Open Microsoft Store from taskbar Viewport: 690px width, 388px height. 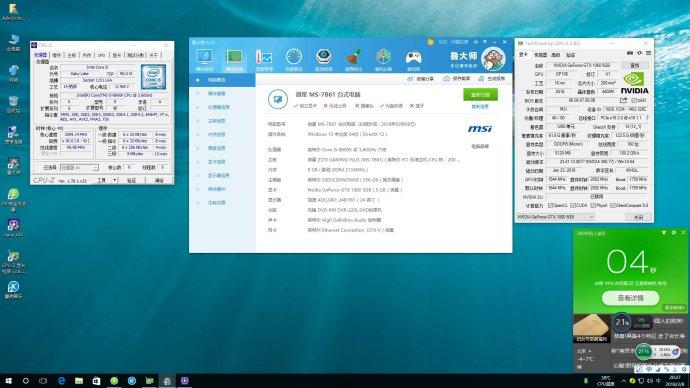click(x=96, y=381)
